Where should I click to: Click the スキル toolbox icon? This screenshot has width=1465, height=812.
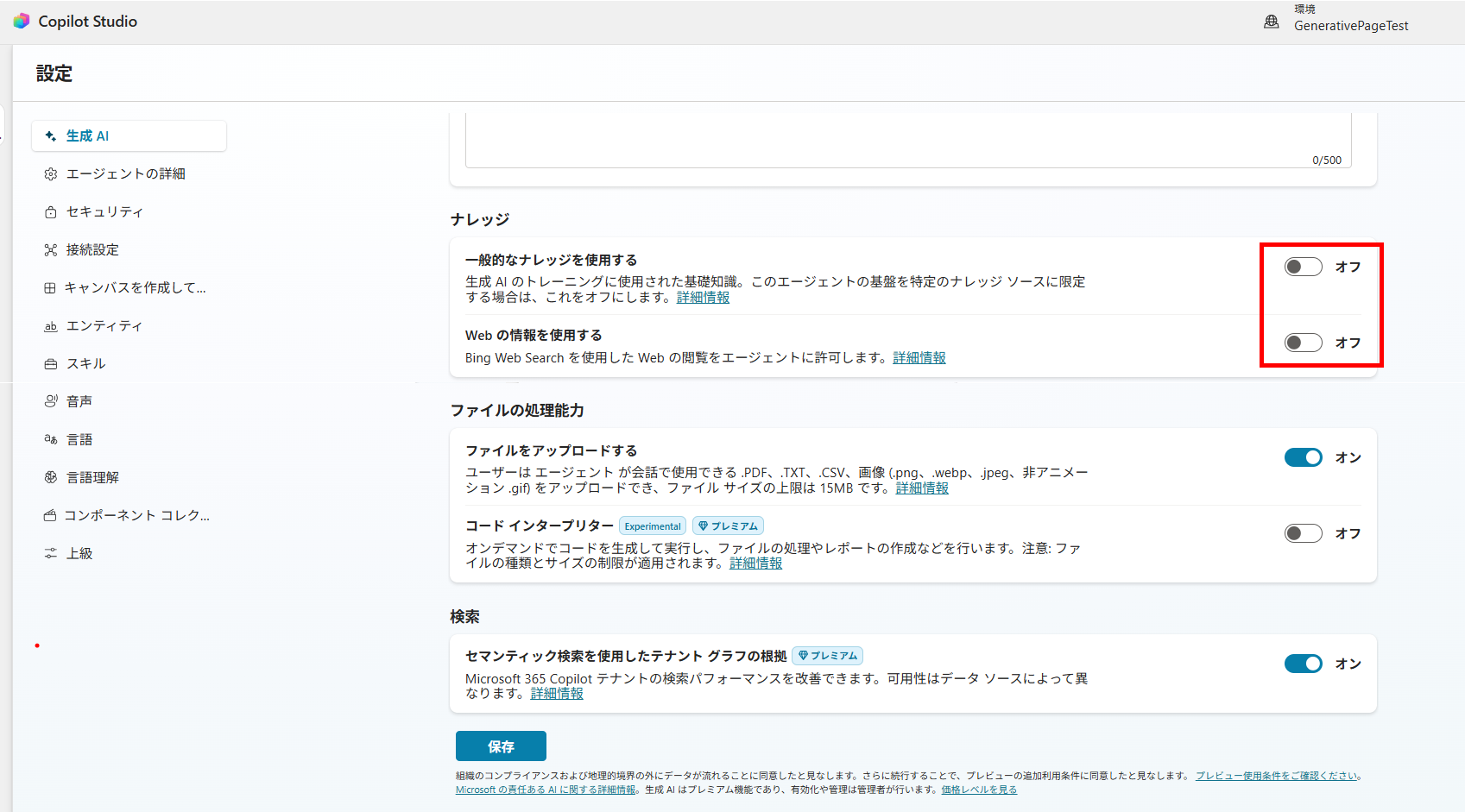[x=51, y=364]
